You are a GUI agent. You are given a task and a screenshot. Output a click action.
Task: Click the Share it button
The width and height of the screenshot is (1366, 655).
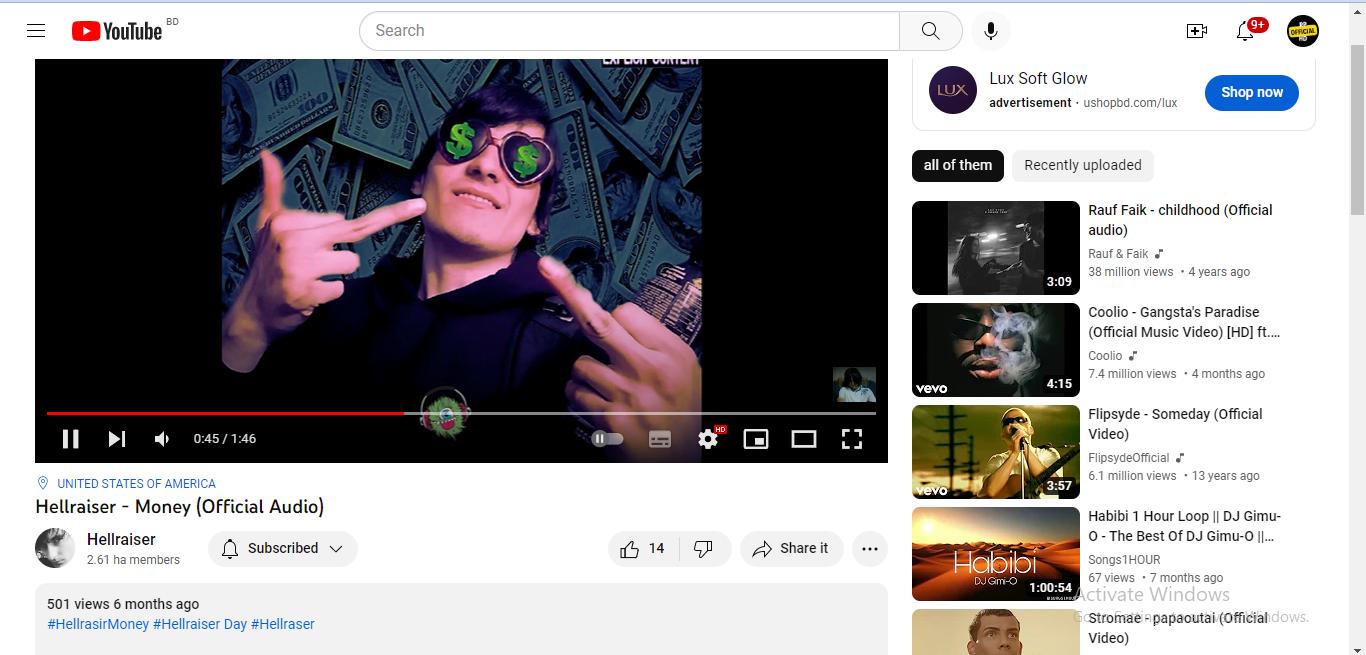(x=791, y=549)
